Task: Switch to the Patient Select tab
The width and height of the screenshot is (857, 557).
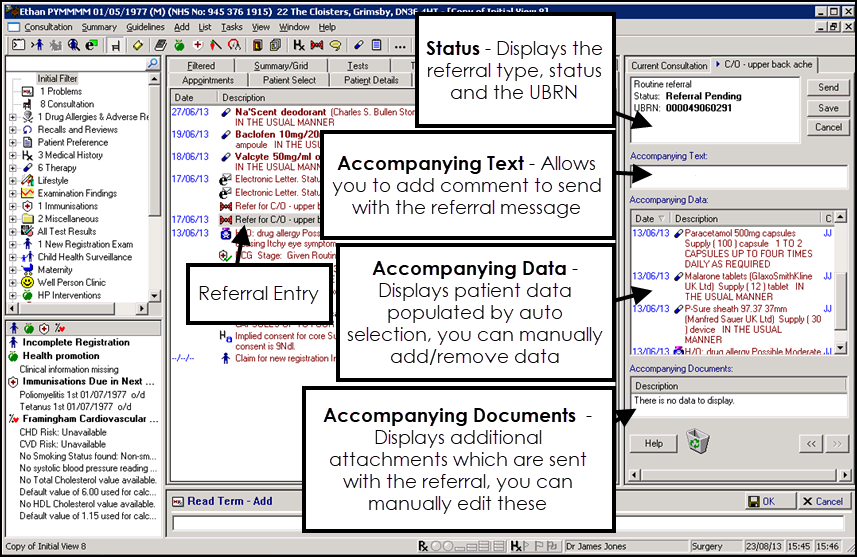Action: [290, 80]
